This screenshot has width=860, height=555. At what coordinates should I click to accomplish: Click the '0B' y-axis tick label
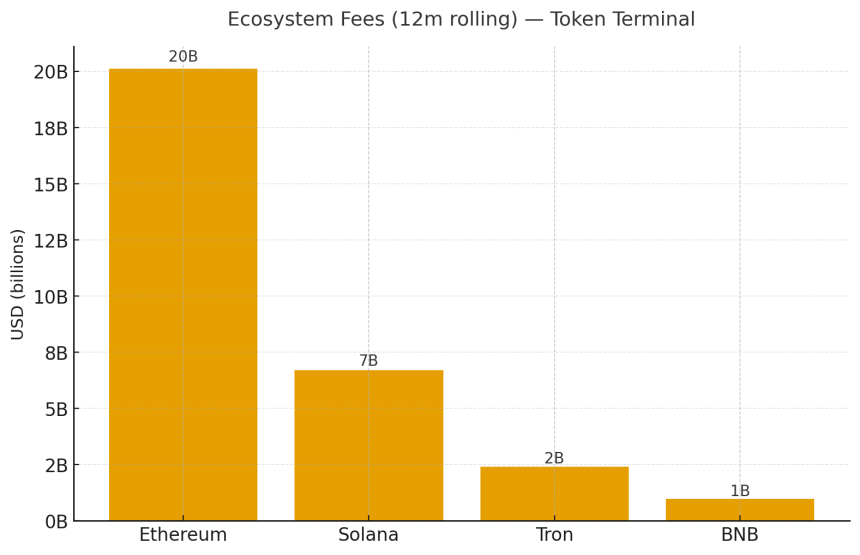click(x=54, y=521)
